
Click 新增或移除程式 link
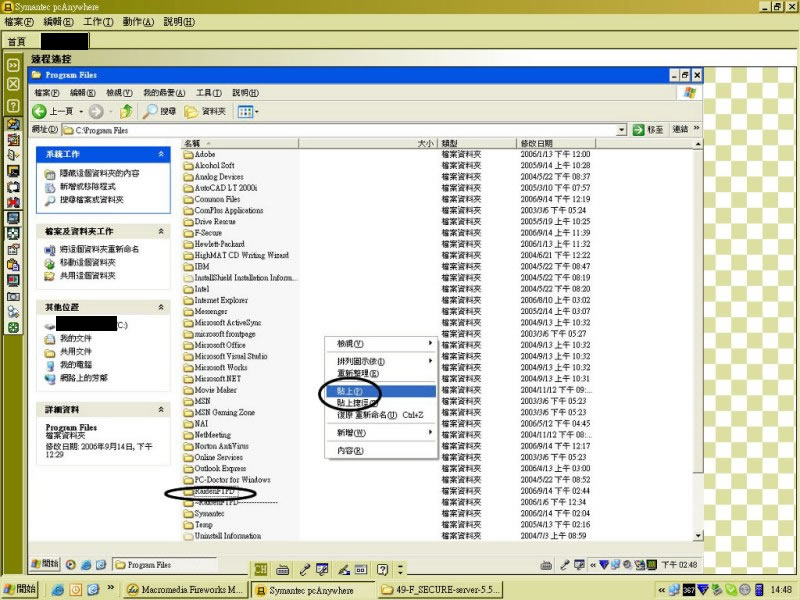[x=88, y=187]
